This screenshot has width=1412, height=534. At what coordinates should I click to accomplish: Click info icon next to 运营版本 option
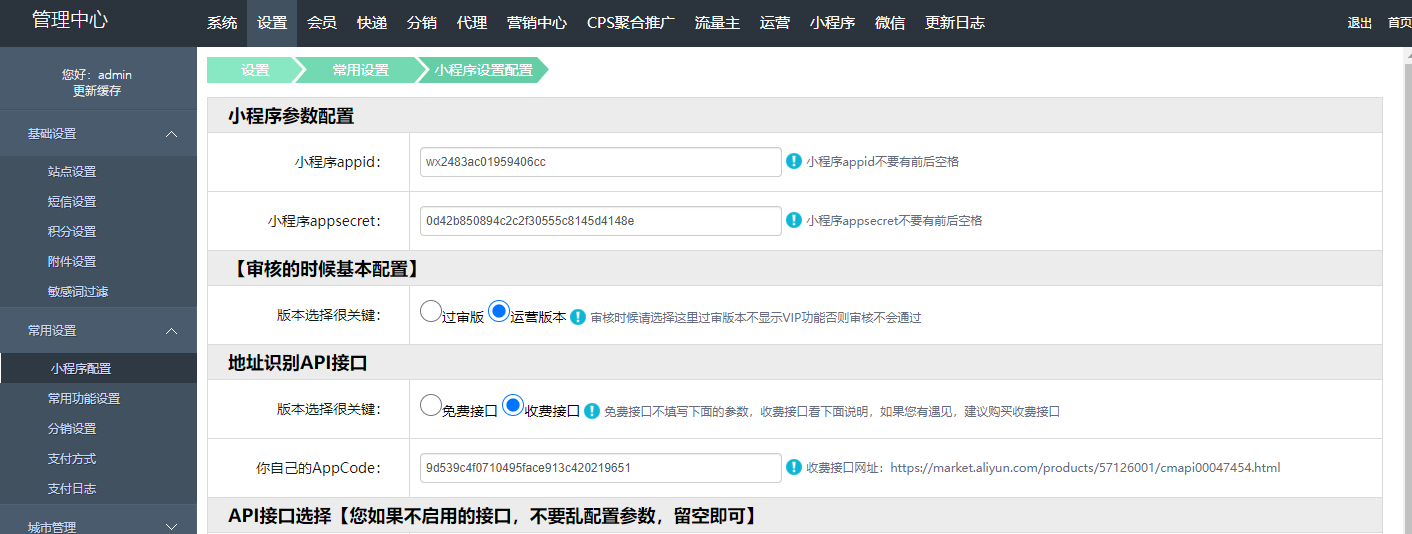[578, 317]
